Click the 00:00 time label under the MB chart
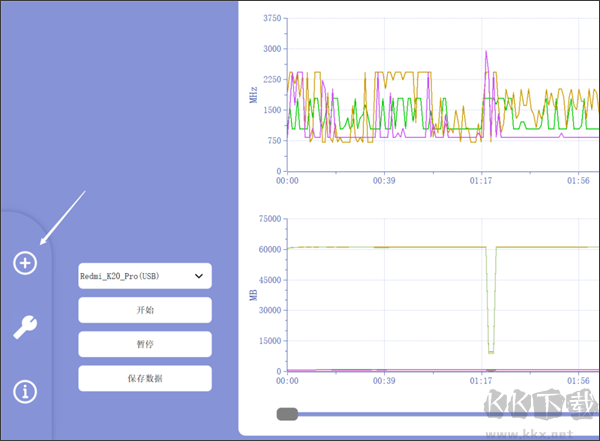This screenshot has width=600, height=441. click(288, 381)
